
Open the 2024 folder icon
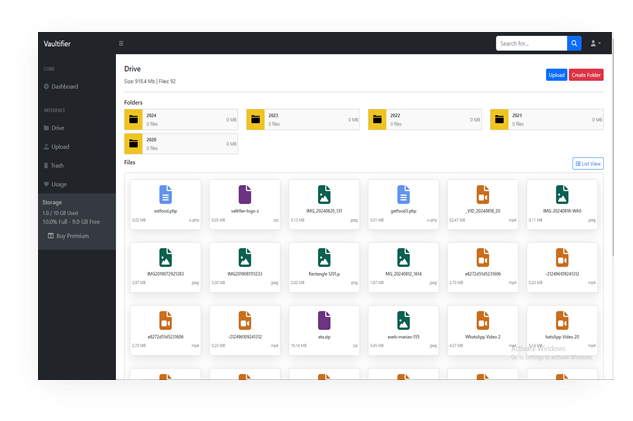pyautogui.click(x=133, y=119)
